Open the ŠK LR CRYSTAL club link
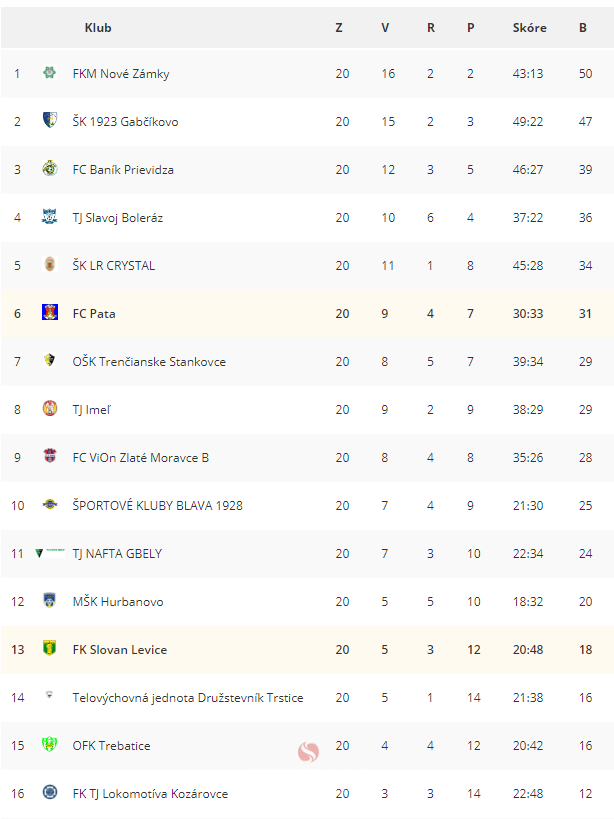Viewport: 614px width, 819px height. click(x=114, y=265)
